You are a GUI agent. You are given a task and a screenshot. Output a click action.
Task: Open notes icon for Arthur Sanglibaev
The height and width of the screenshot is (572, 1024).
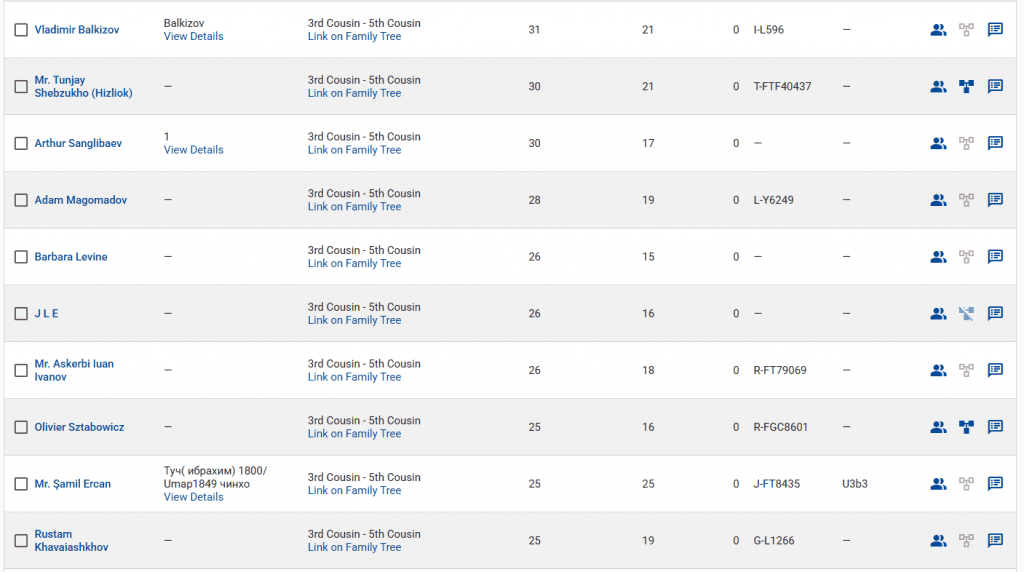(995, 143)
